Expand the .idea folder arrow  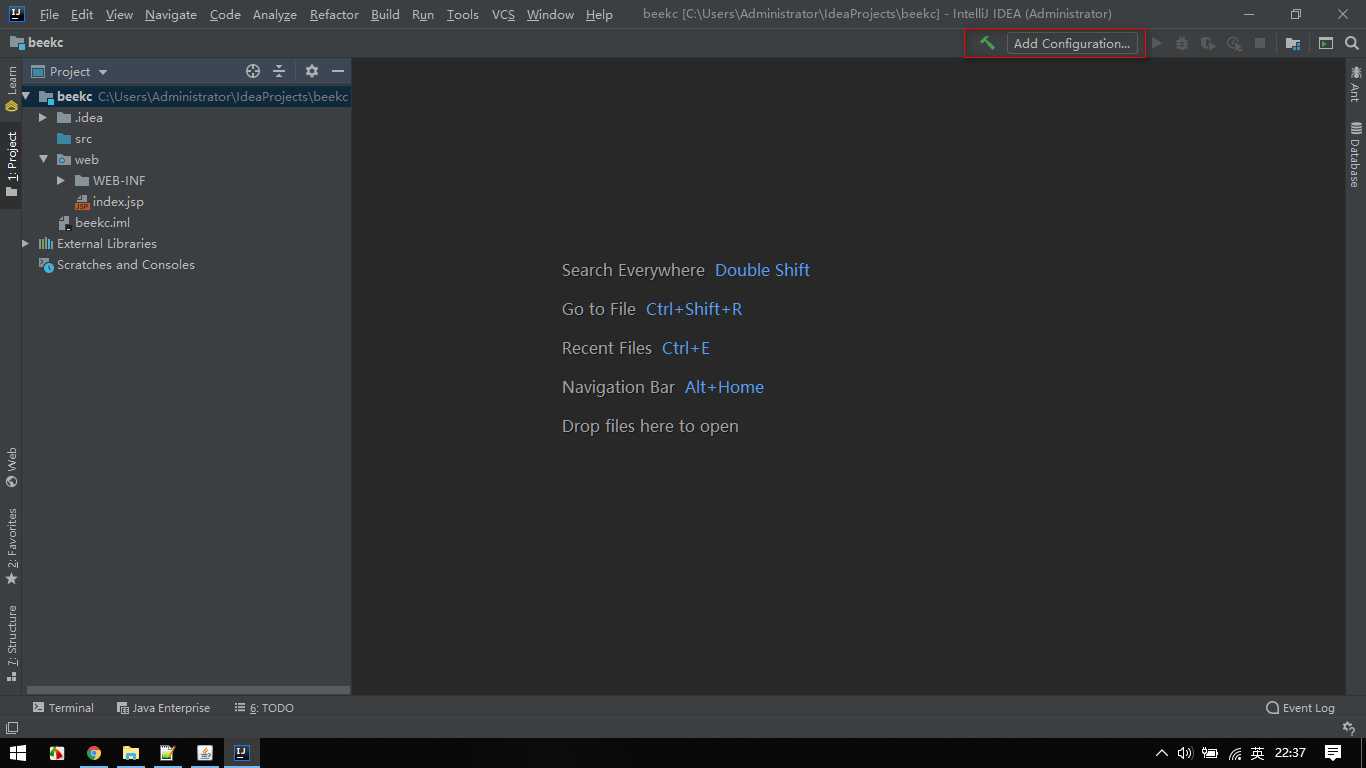[x=43, y=117]
